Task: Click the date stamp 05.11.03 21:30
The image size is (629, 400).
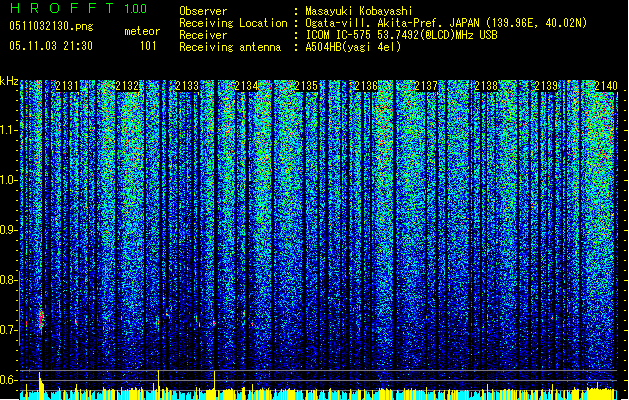Action: pos(51,46)
